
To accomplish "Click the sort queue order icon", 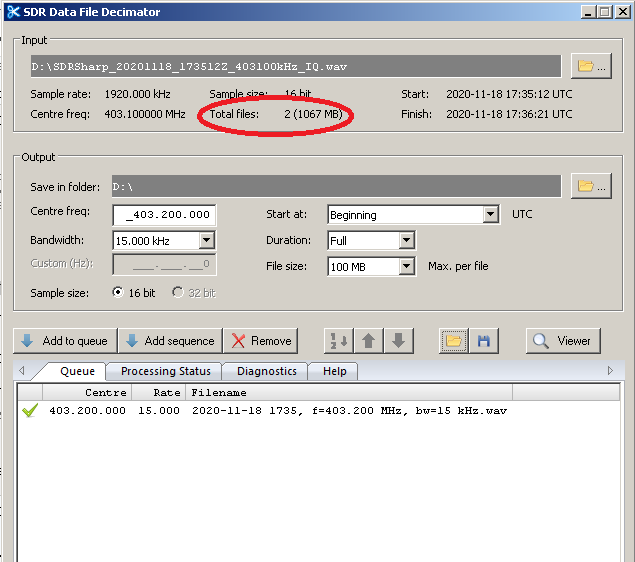I will (x=339, y=341).
